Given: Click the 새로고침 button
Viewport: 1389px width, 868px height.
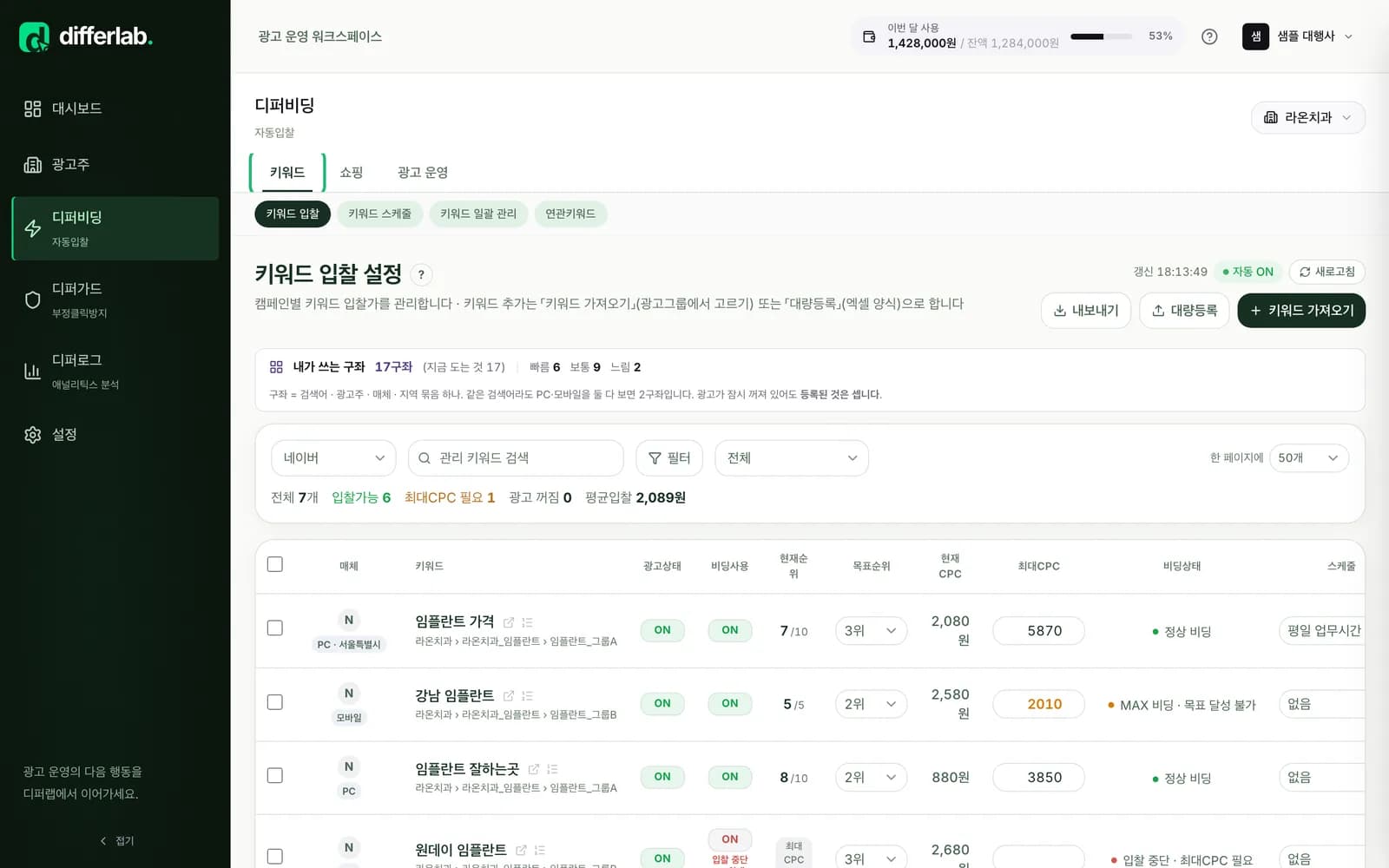Looking at the screenshot, I should tap(1326, 272).
